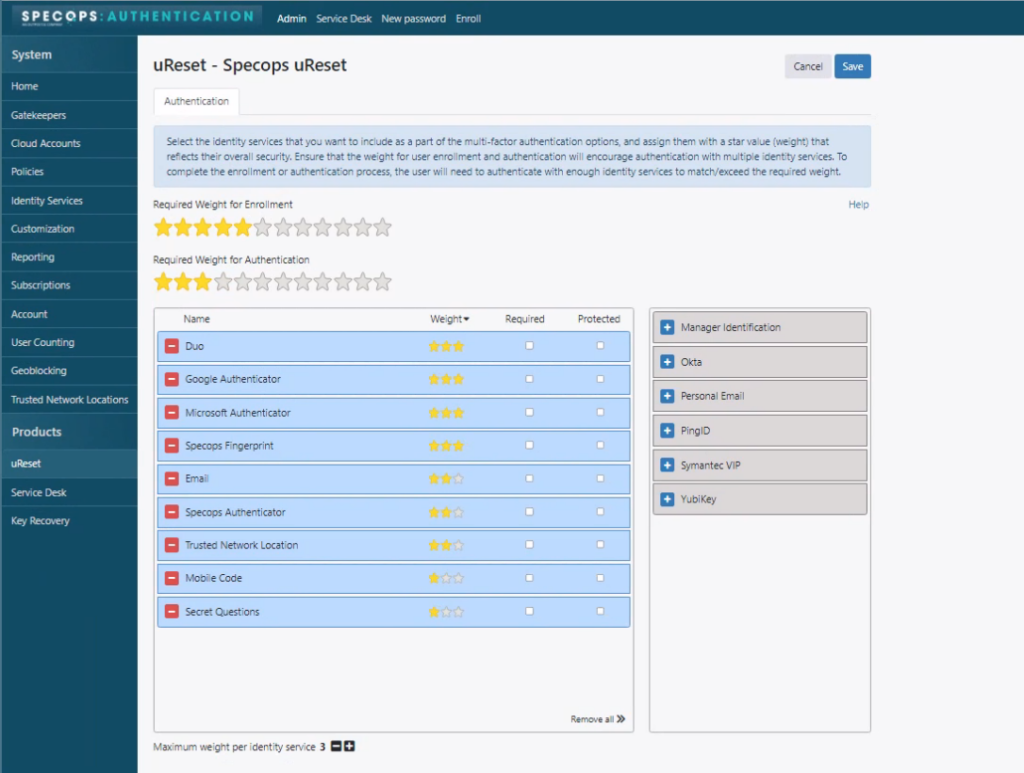Check Protected for Trusted Network Location
The height and width of the screenshot is (773, 1024).
(x=600, y=544)
